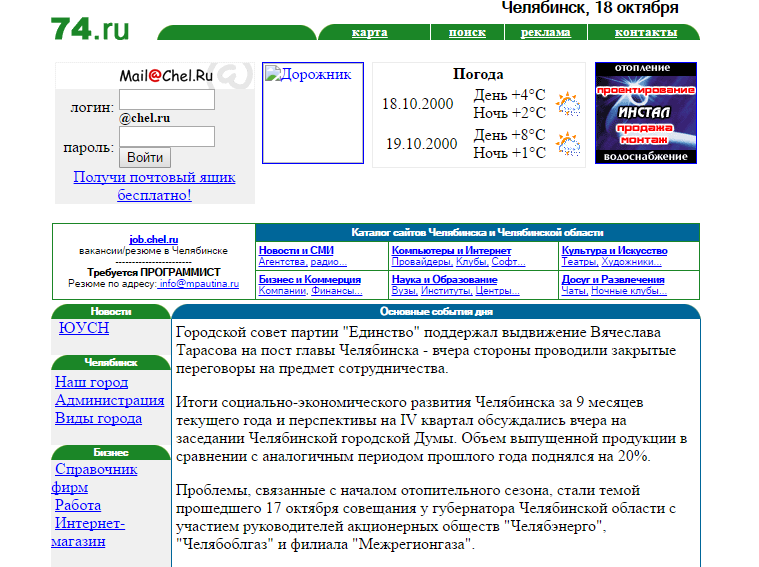Click the Дорожник broken image banner
The height and width of the screenshot is (567, 759).
(x=313, y=113)
